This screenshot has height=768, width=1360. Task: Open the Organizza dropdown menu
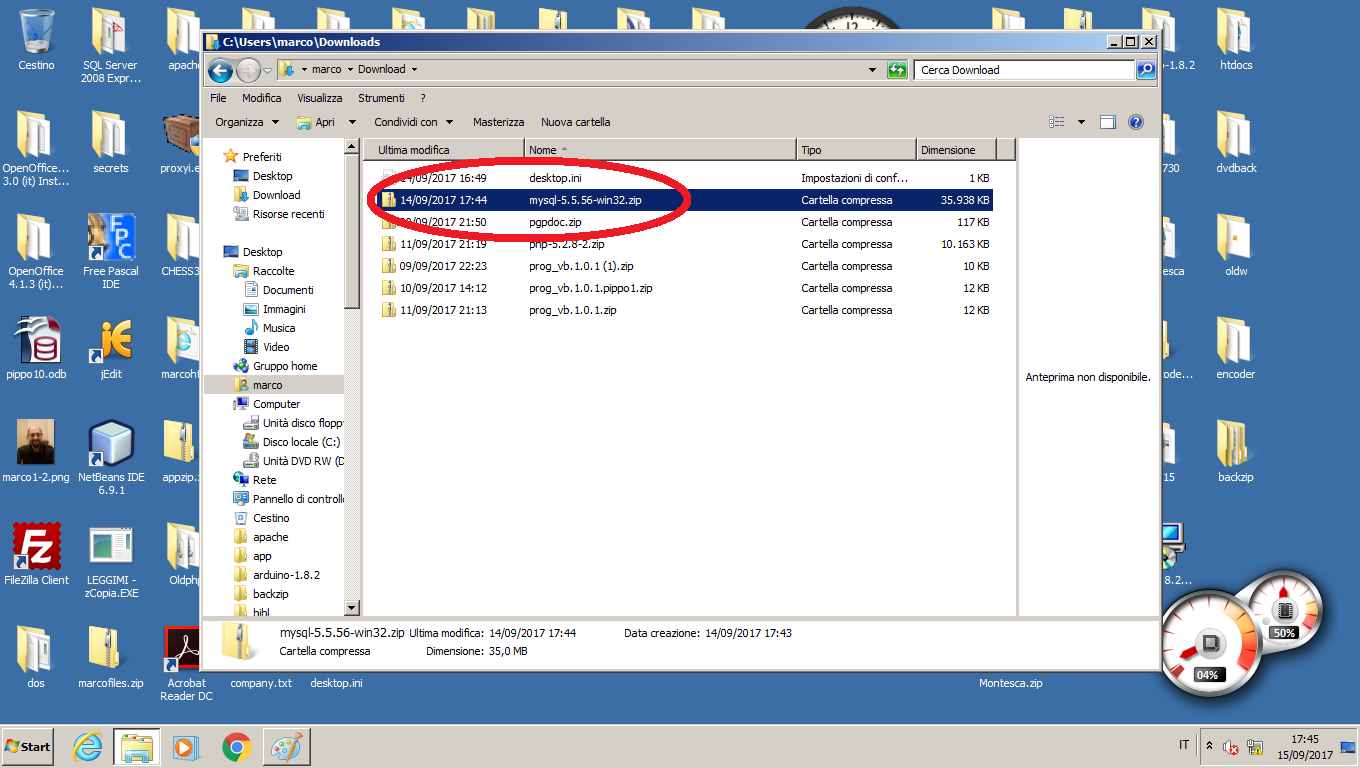(247, 122)
